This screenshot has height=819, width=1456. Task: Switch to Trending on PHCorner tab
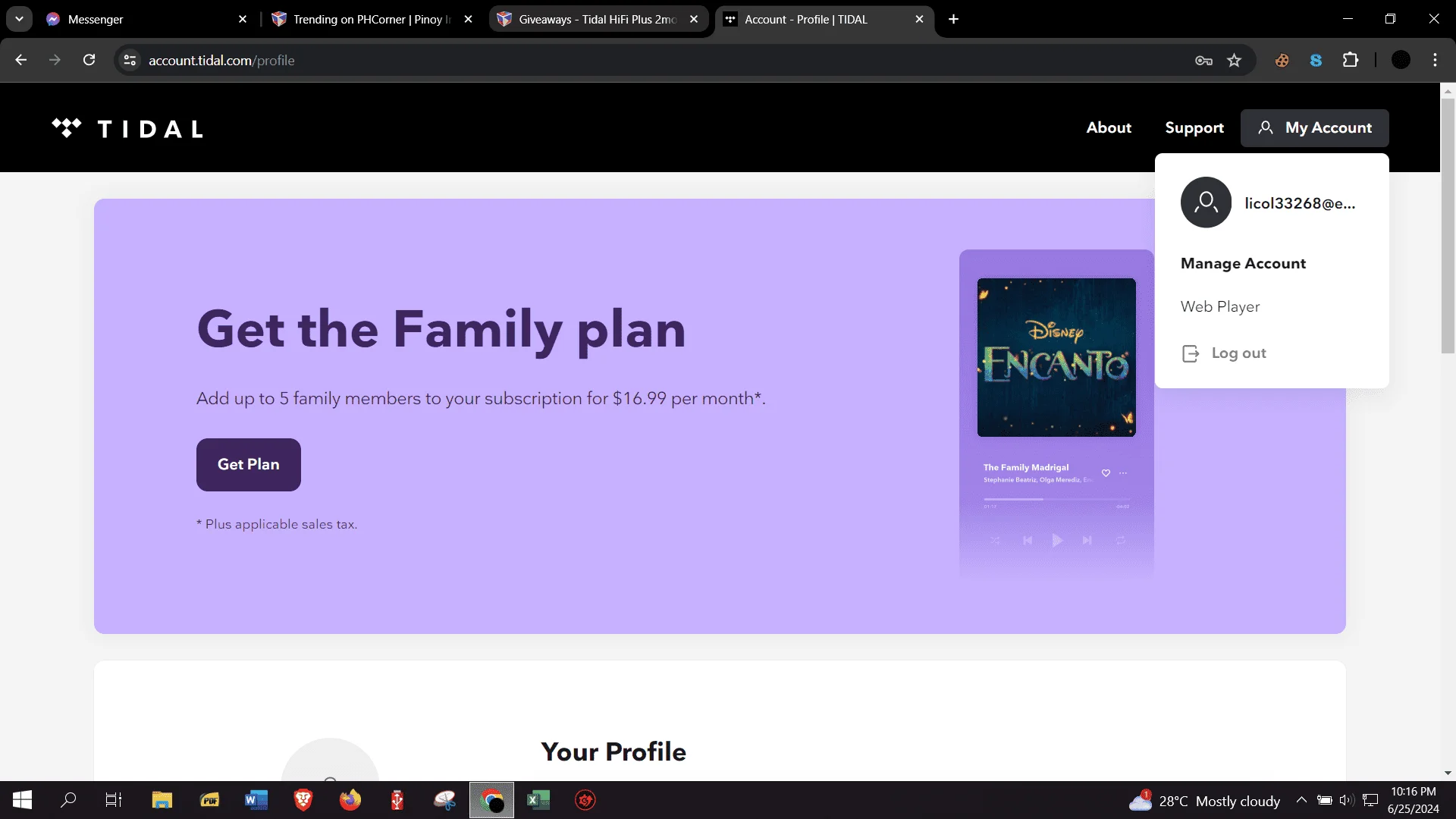point(372,19)
